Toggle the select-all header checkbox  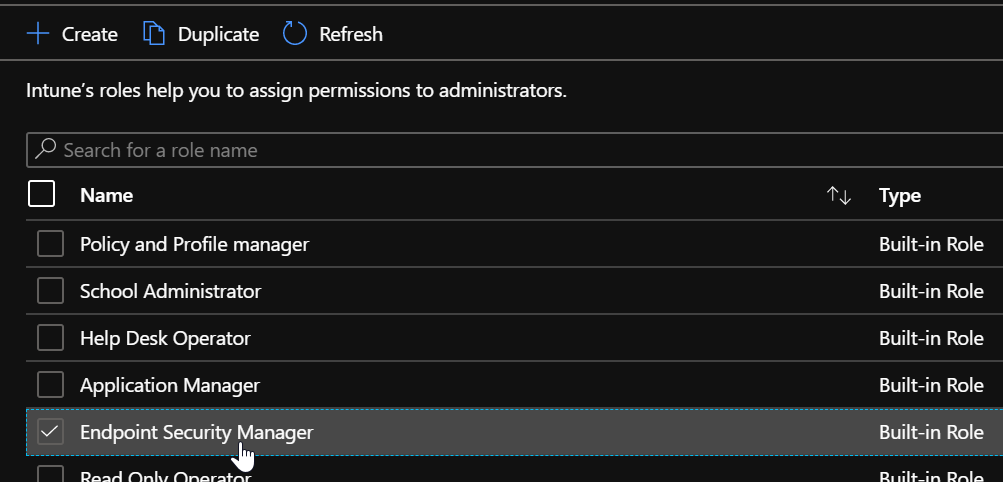(42, 194)
